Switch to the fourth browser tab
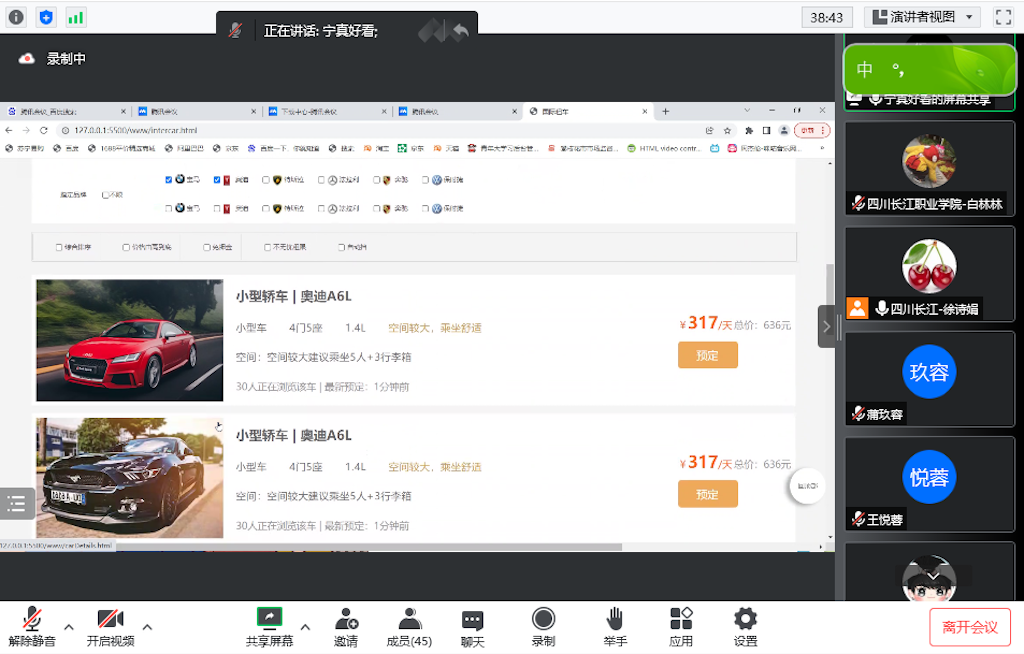The width and height of the screenshot is (1024, 654). coord(457,111)
